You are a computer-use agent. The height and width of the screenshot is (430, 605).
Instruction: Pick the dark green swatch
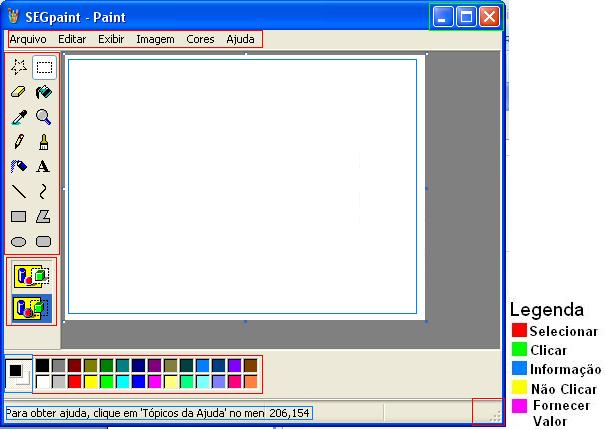point(106,366)
